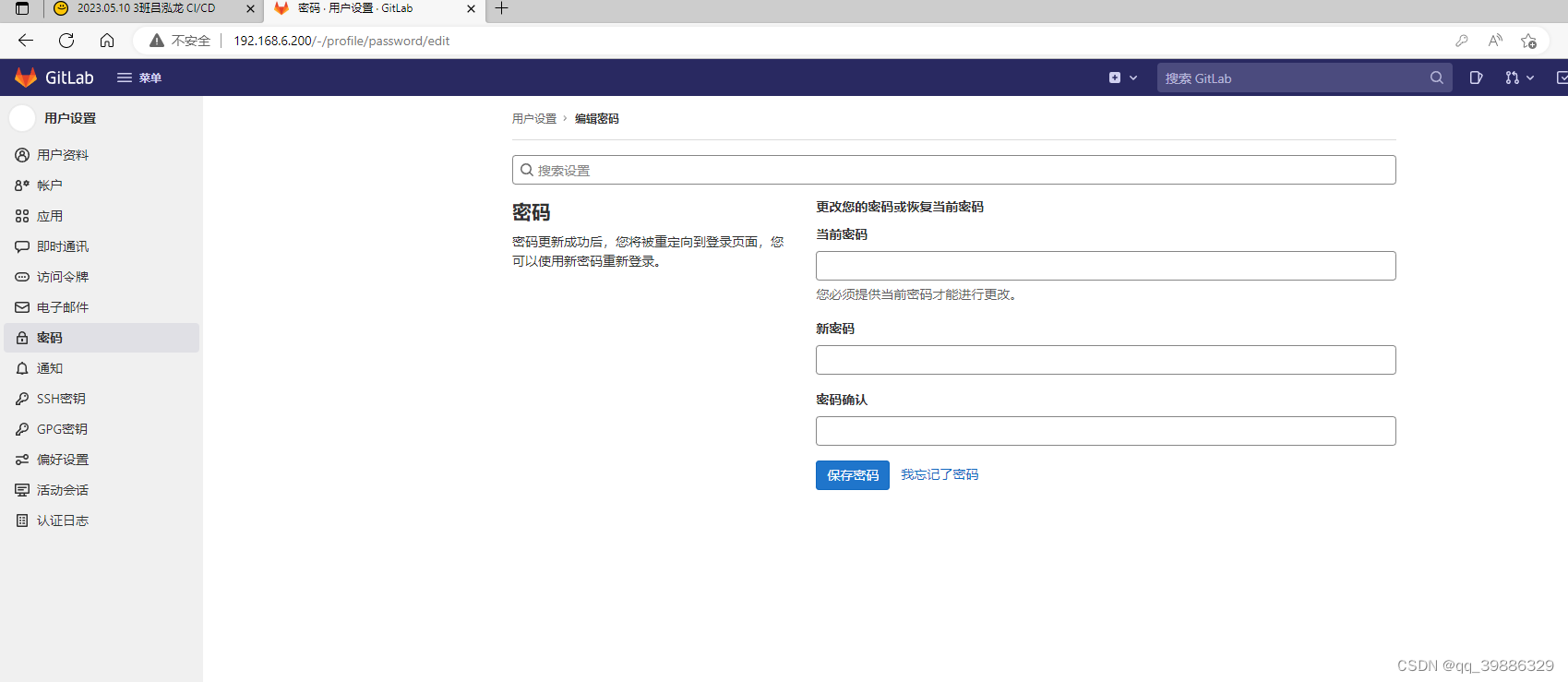Click the 密码 page heading
The height and width of the screenshot is (682, 1568).
pyautogui.click(x=532, y=212)
